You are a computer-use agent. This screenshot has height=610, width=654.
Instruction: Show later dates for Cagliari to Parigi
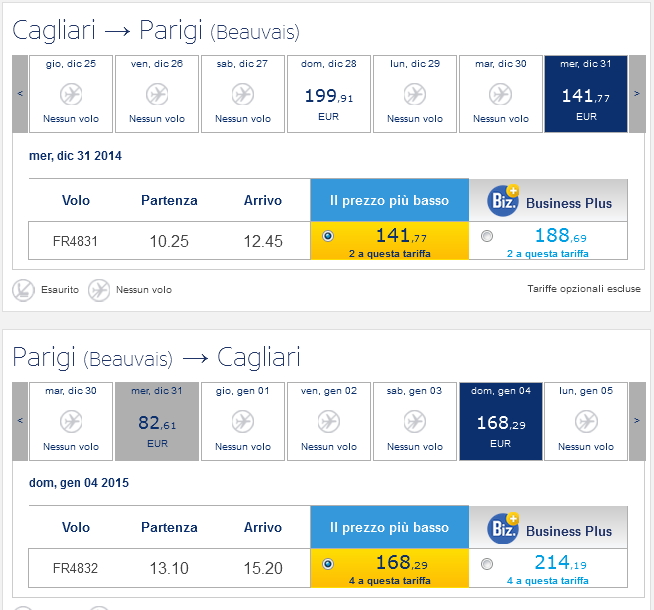click(636, 94)
